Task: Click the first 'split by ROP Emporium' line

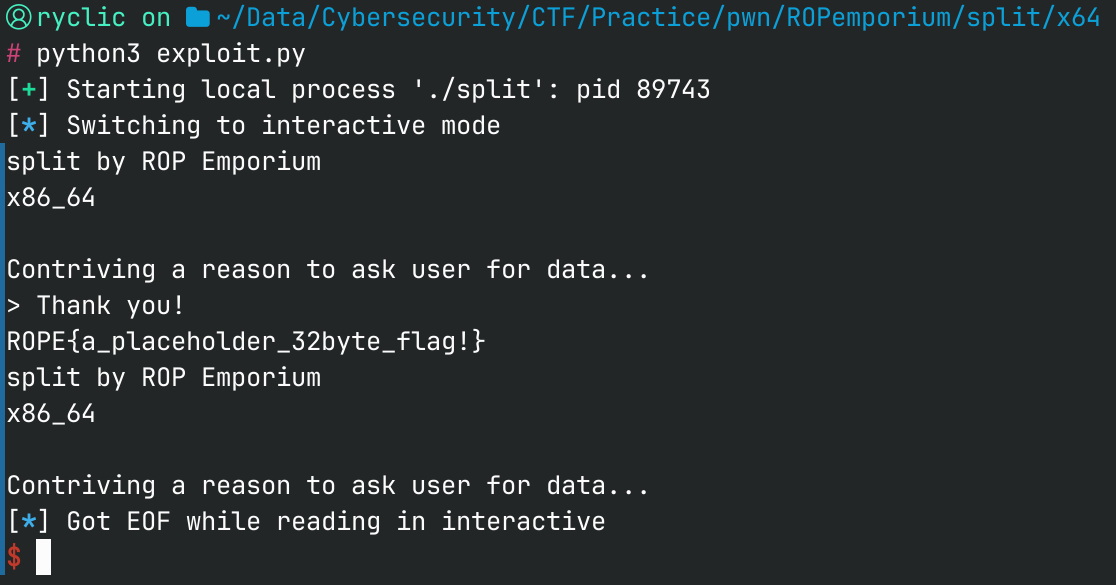Action: [164, 162]
